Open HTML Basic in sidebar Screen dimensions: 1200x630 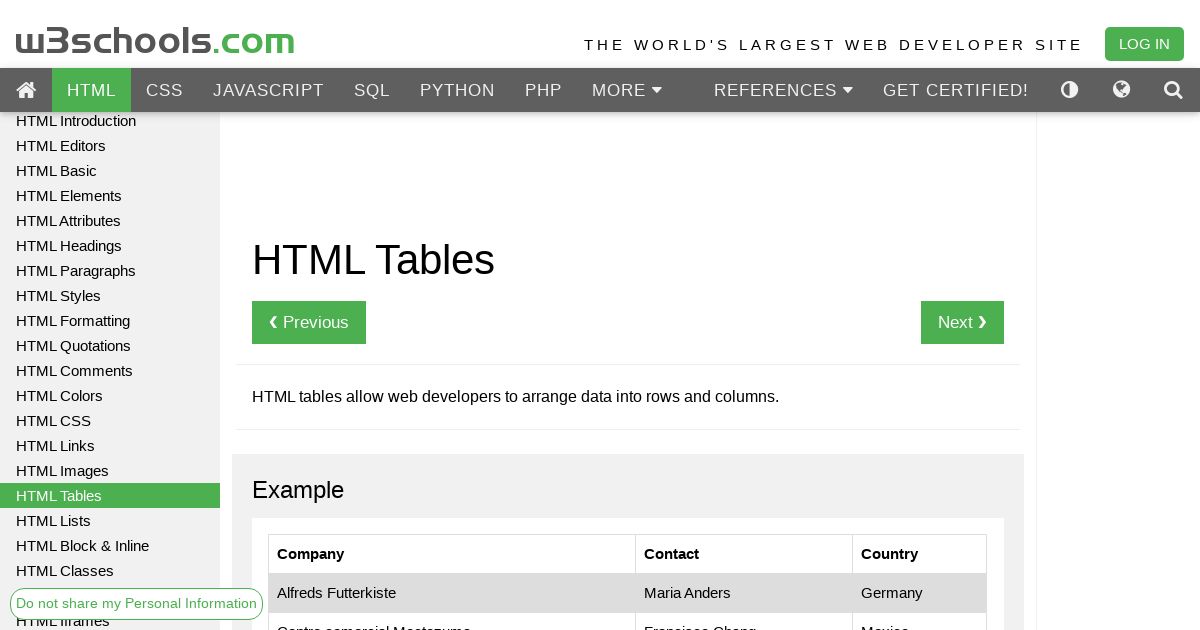point(110,171)
